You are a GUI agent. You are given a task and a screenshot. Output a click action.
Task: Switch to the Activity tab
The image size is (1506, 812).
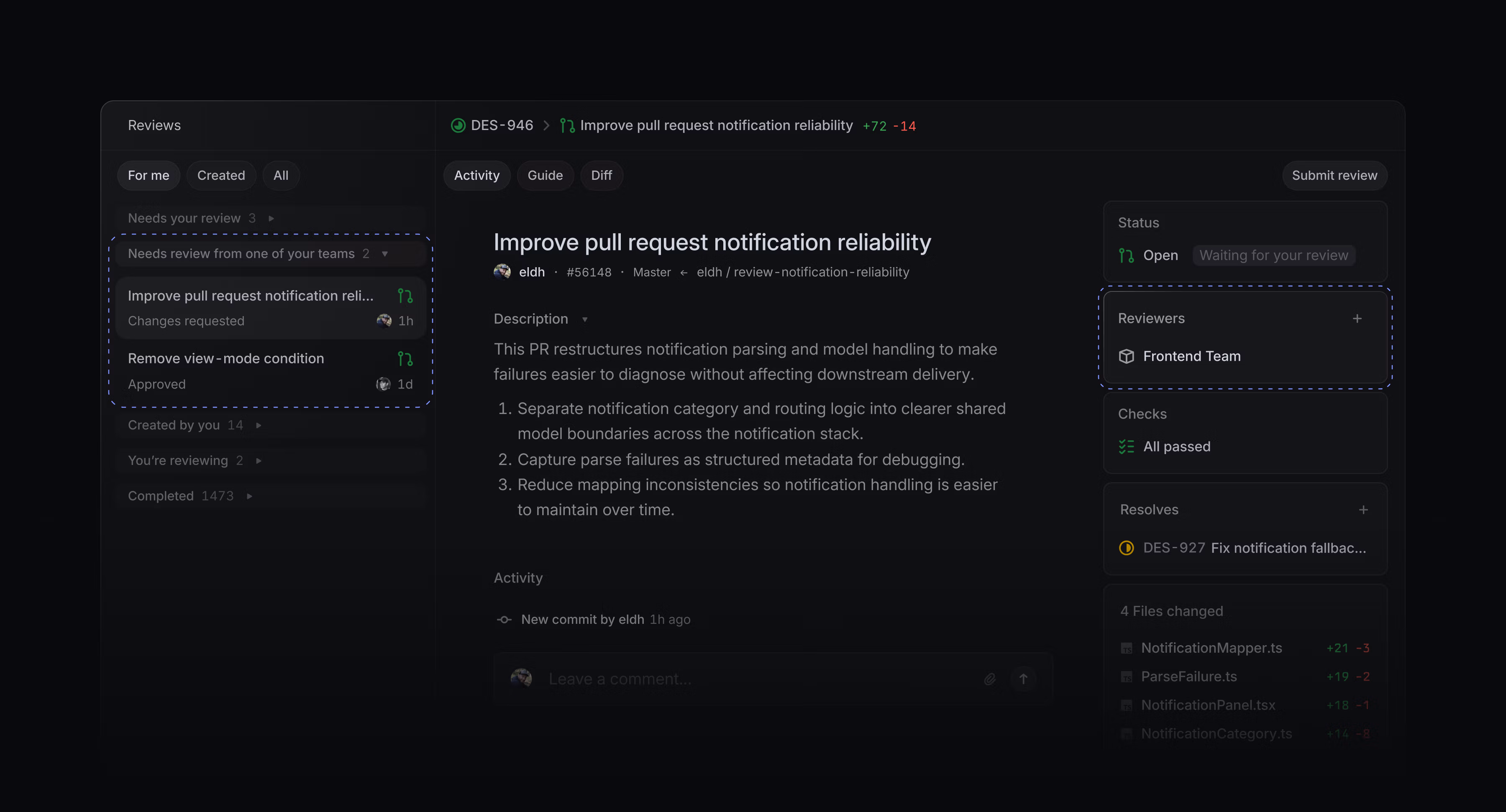[x=476, y=175]
